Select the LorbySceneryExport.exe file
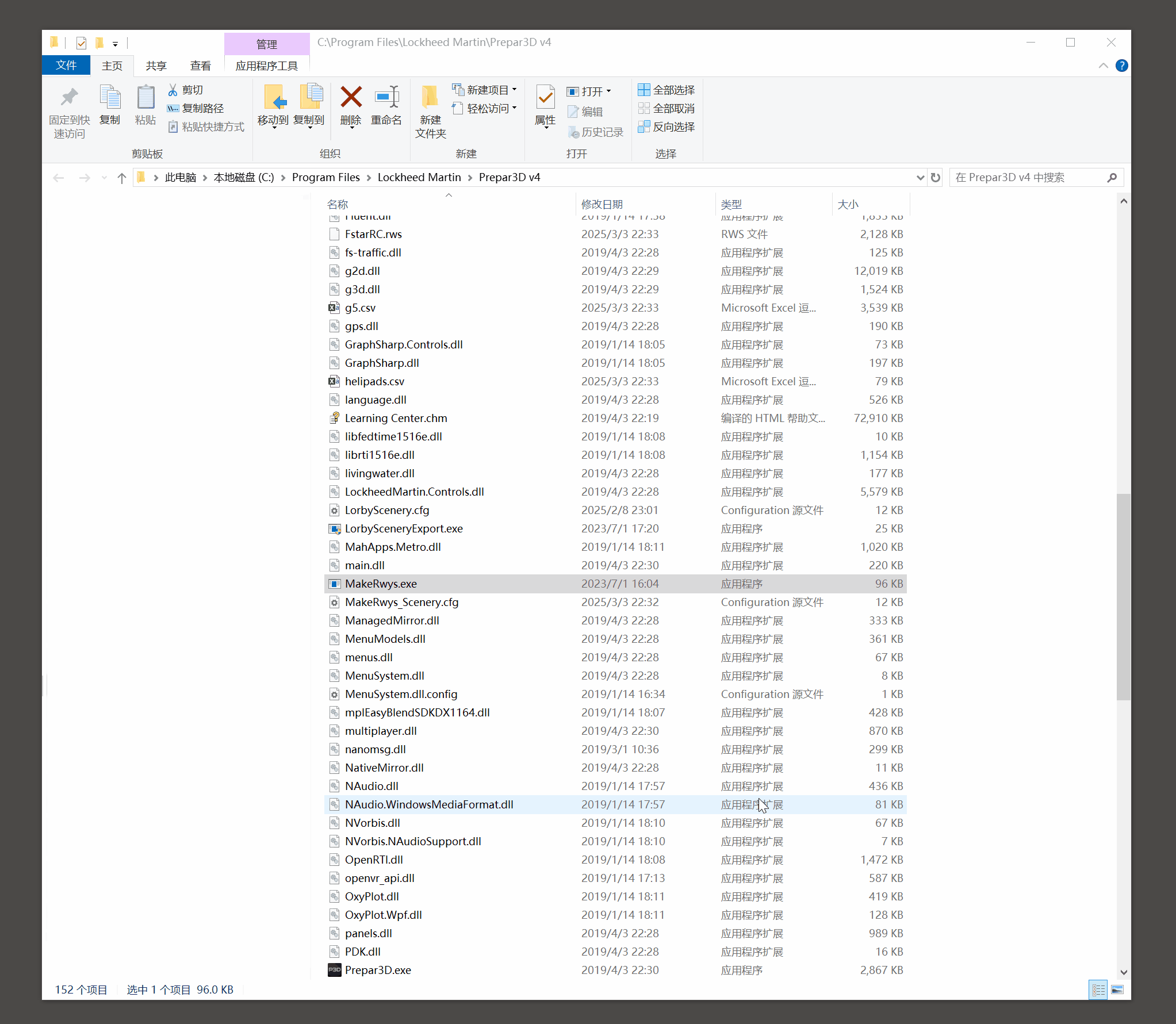 click(x=615, y=528)
